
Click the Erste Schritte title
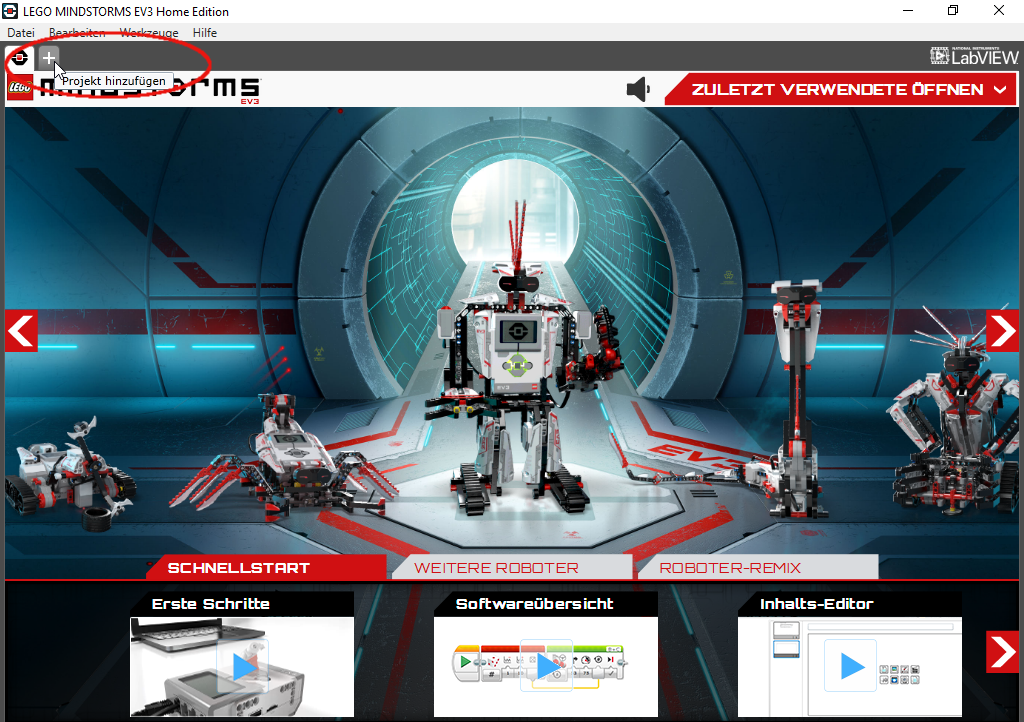tap(210, 604)
